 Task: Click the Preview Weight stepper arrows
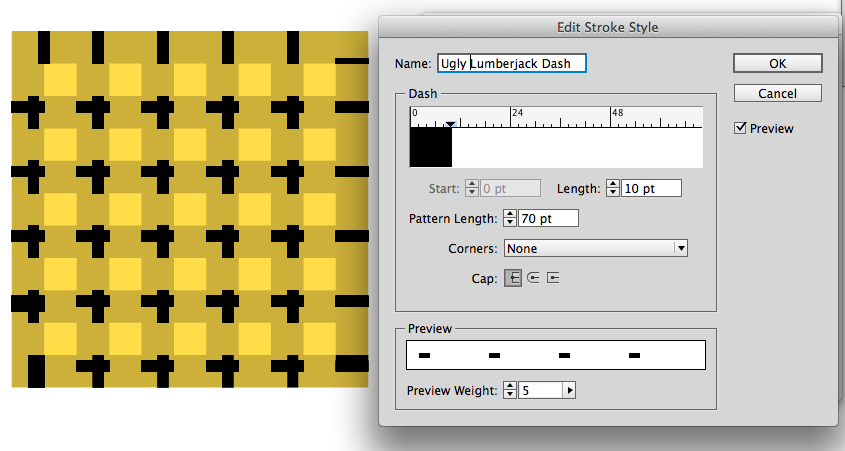(x=510, y=390)
